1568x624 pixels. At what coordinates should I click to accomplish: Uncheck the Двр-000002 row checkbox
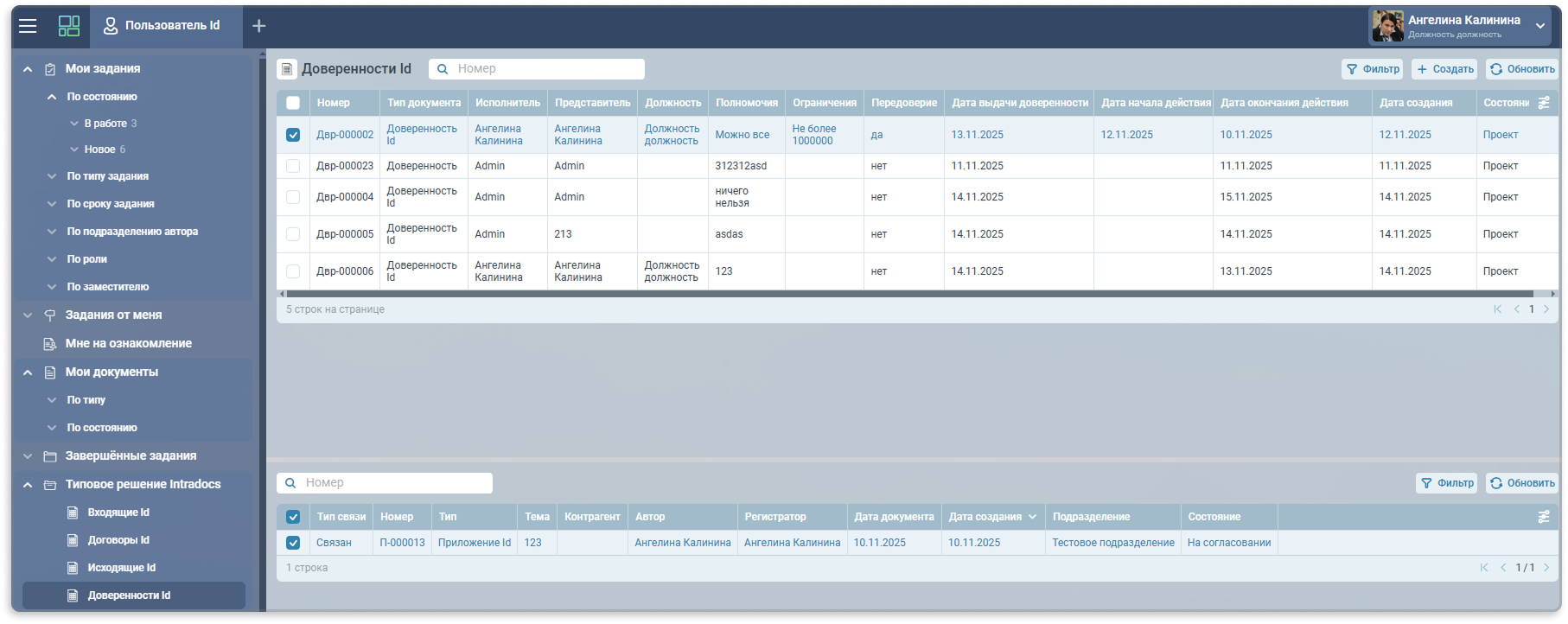[293, 135]
